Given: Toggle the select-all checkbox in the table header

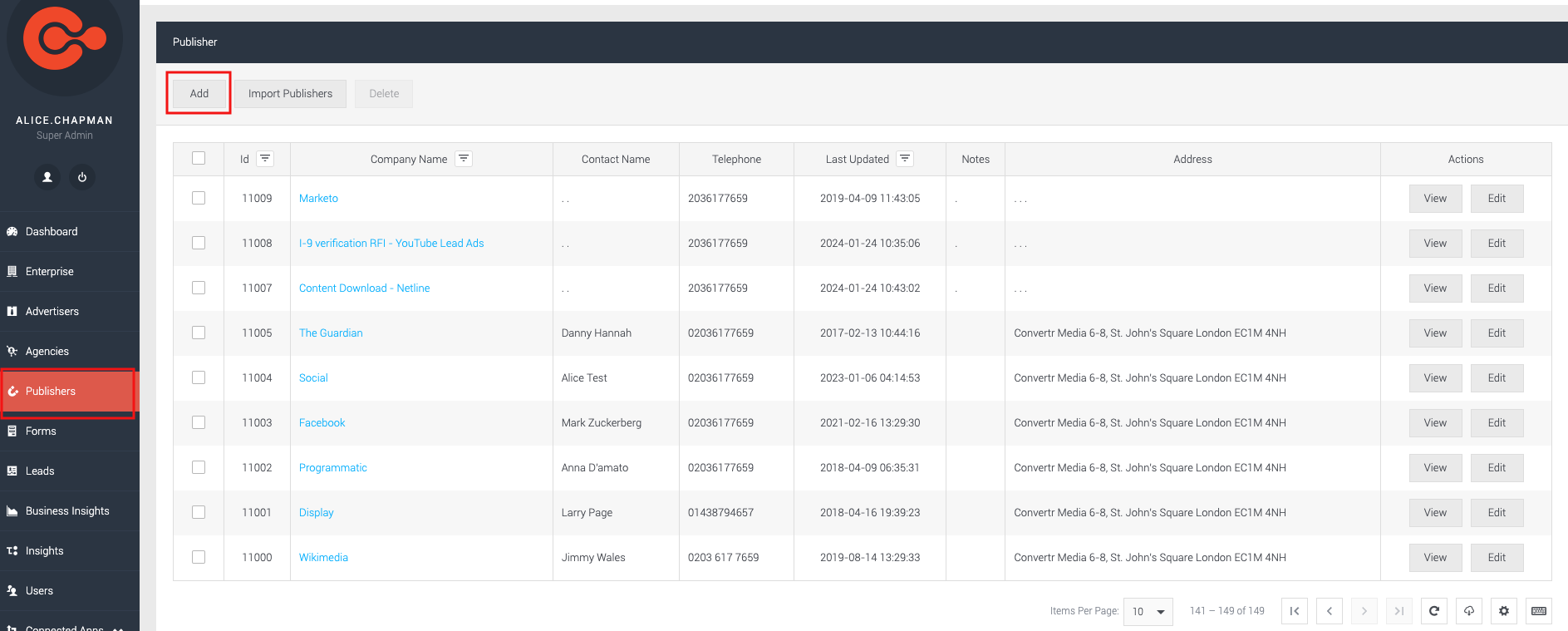Looking at the screenshot, I should coord(199,158).
